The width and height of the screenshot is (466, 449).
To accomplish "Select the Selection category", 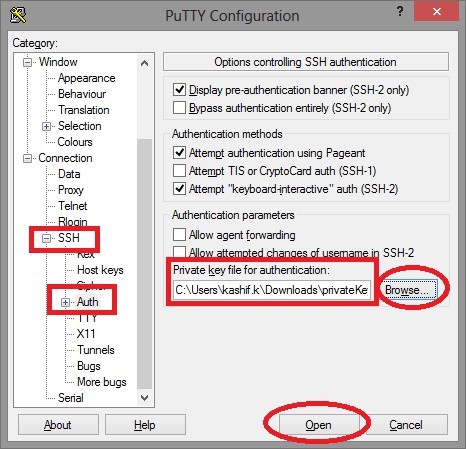I will pyautogui.click(x=80, y=126).
